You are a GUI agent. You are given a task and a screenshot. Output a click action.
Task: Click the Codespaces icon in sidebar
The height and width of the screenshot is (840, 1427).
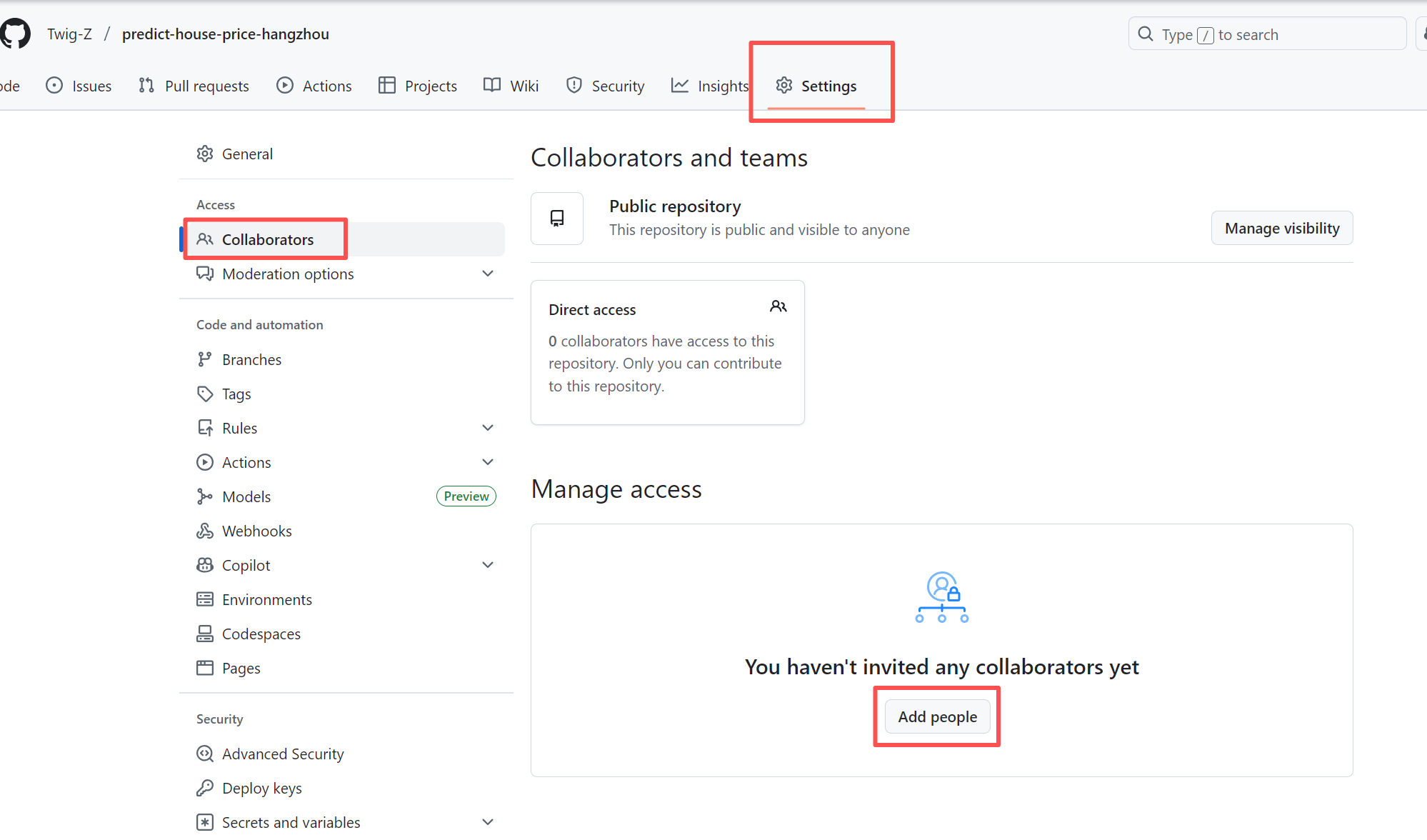(x=205, y=634)
